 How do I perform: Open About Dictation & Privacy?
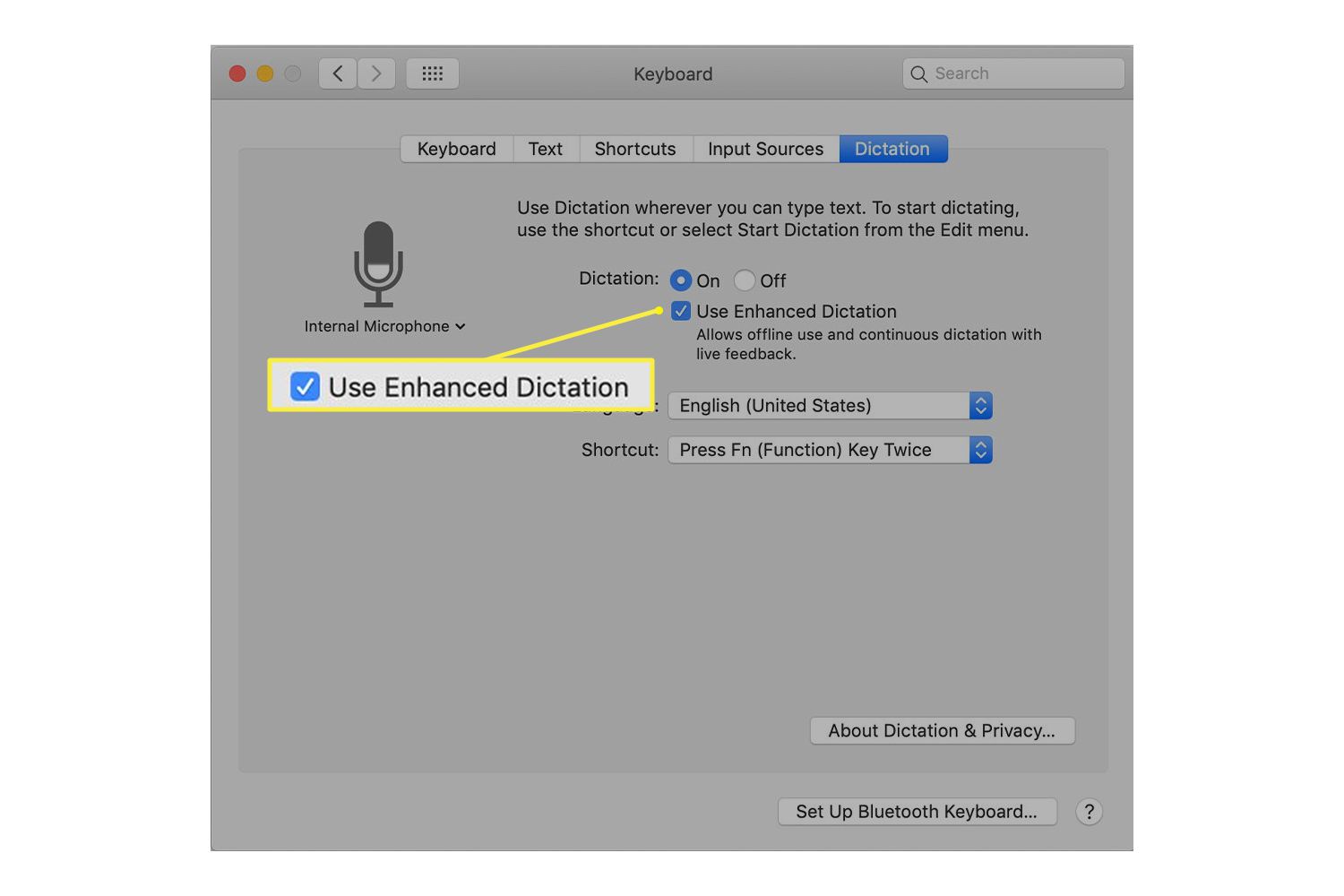click(943, 730)
